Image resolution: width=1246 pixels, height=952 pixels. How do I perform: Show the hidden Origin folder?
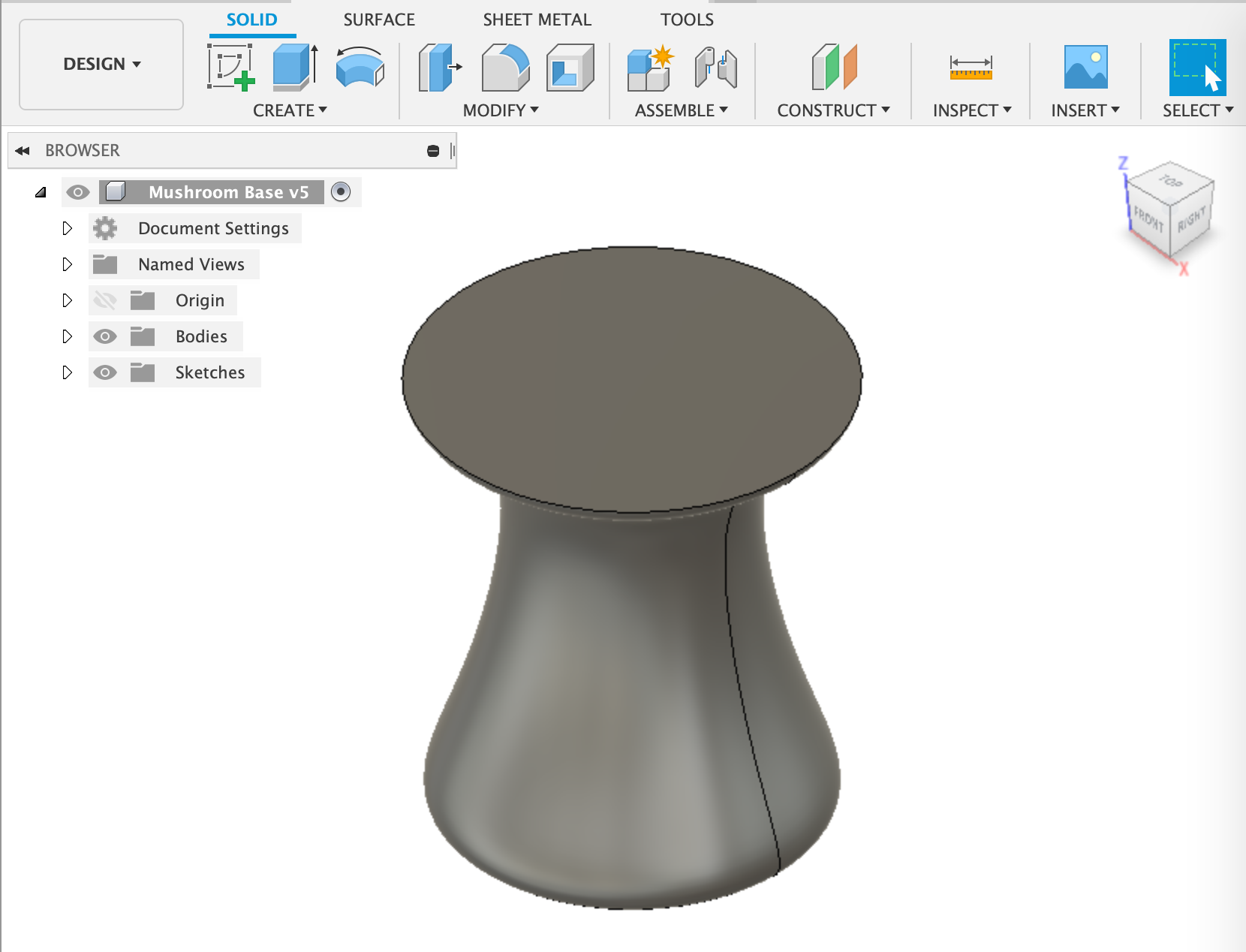pos(105,300)
